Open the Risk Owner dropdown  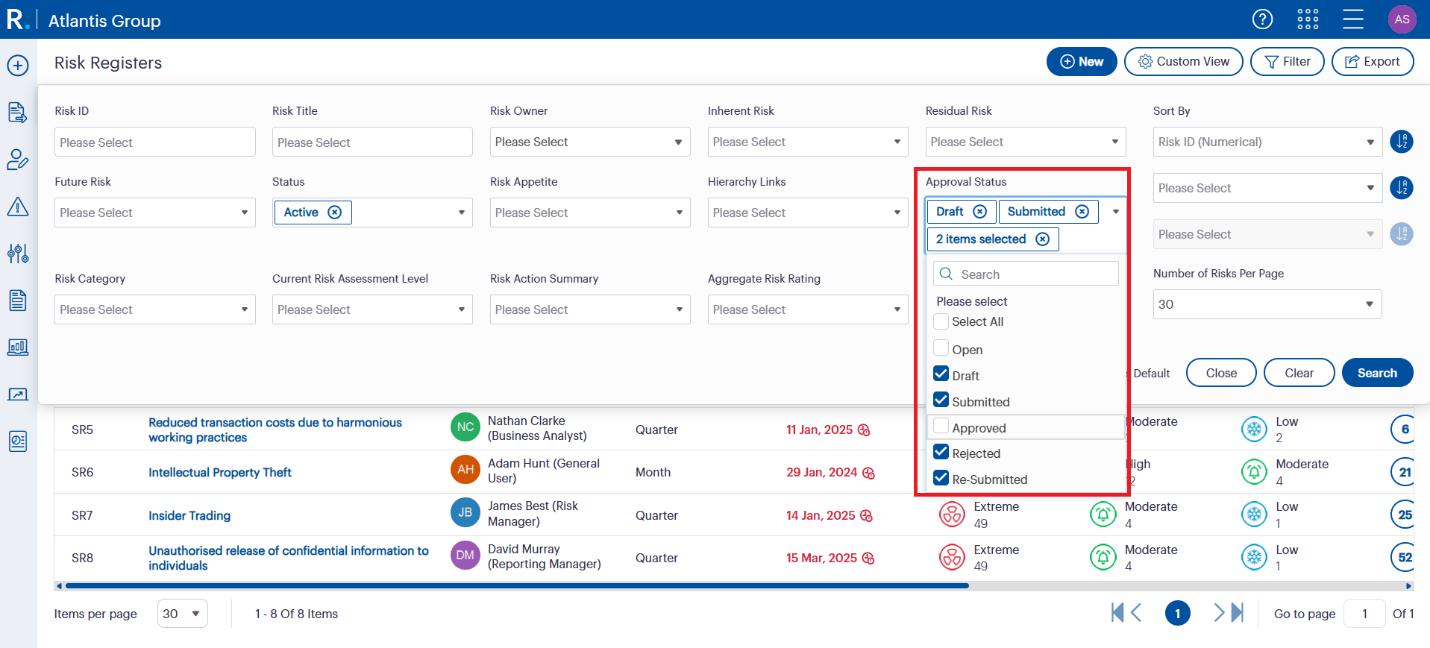click(590, 142)
